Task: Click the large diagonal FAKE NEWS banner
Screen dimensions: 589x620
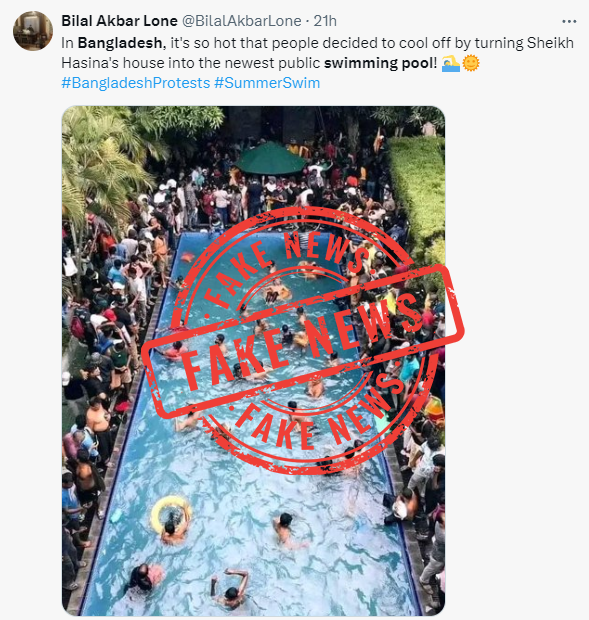Action: click(x=303, y=342)
